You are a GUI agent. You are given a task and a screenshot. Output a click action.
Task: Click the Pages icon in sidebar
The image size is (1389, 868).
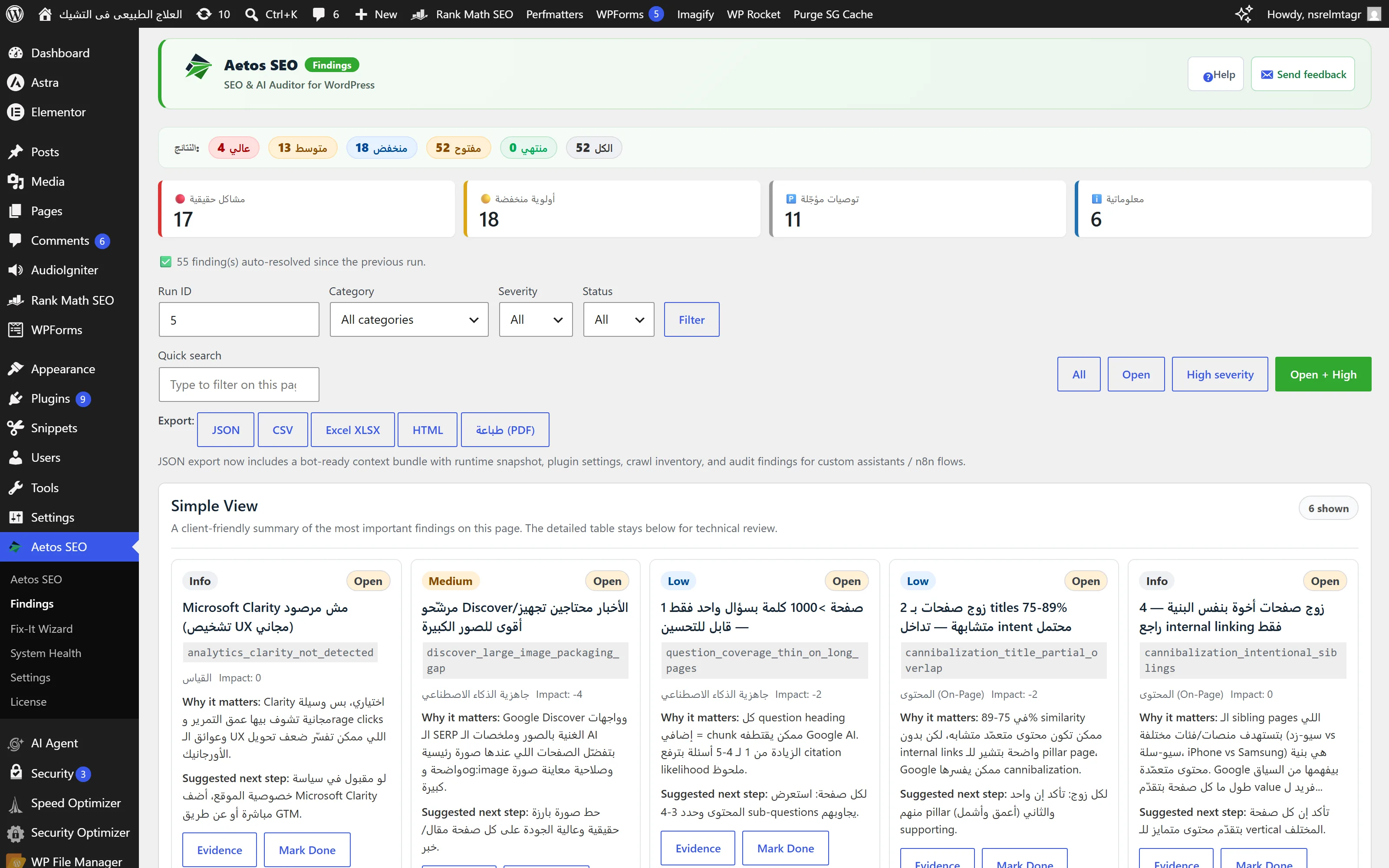(x=16, y=210)
